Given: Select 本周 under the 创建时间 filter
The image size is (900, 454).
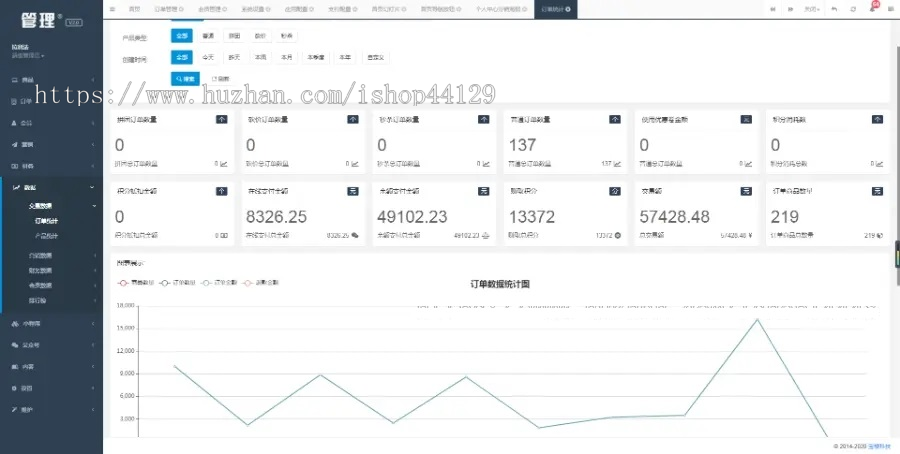Looking at the screenshot, I should [261, 57].
